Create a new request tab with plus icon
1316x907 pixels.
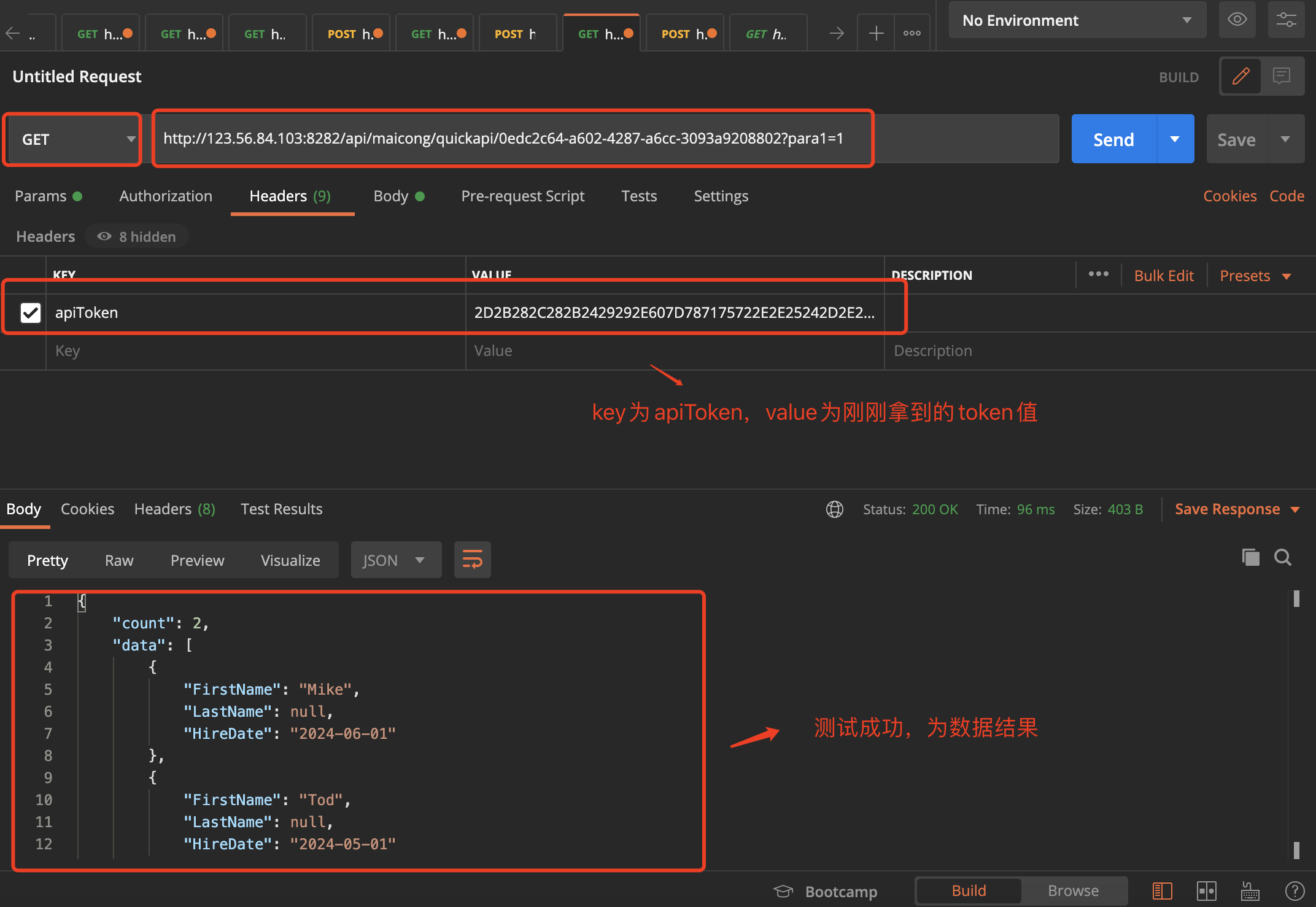(x=875, y=33)
